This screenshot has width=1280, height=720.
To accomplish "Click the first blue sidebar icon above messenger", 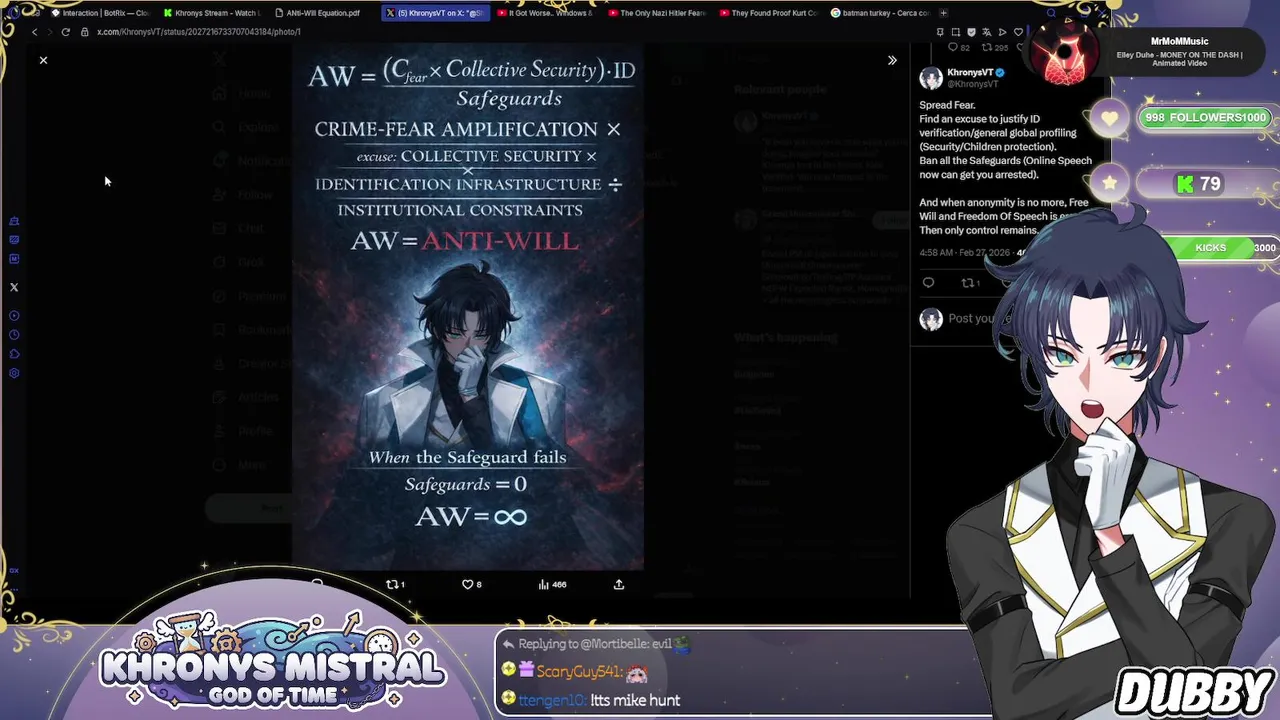I will click(14, 221).
